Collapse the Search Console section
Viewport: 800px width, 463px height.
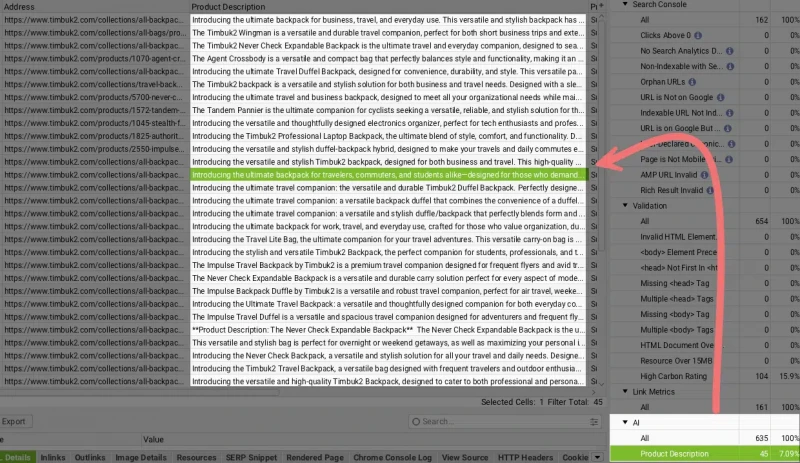pos(625,4)
